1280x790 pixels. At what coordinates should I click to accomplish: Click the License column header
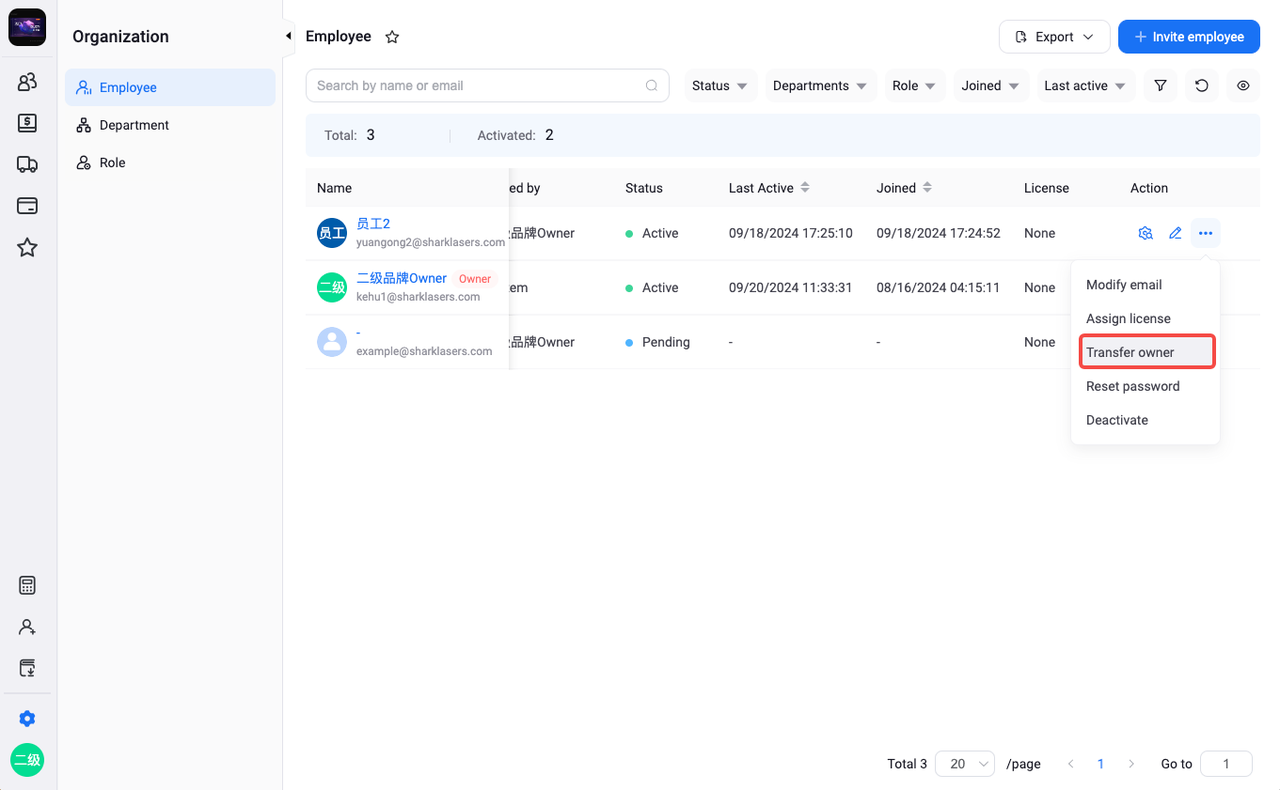tap(1046, 188)
